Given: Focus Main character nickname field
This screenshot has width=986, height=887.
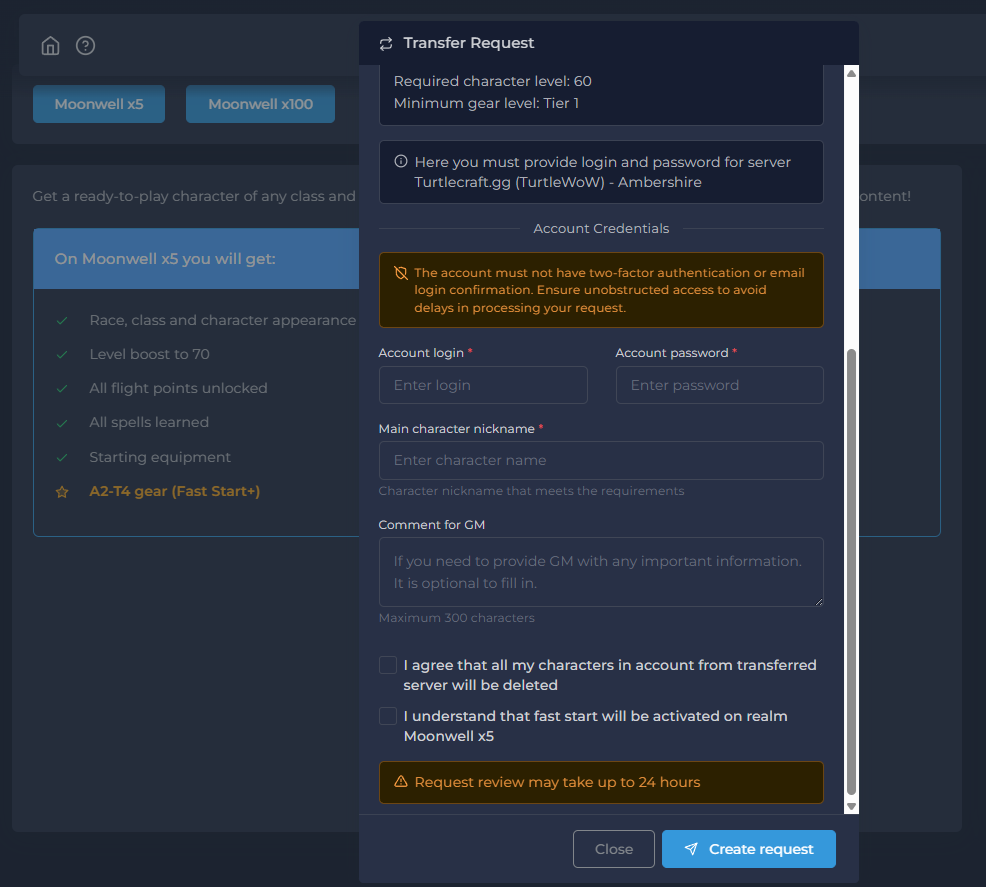Looking at the screenshot, I should tap(601, 460).
